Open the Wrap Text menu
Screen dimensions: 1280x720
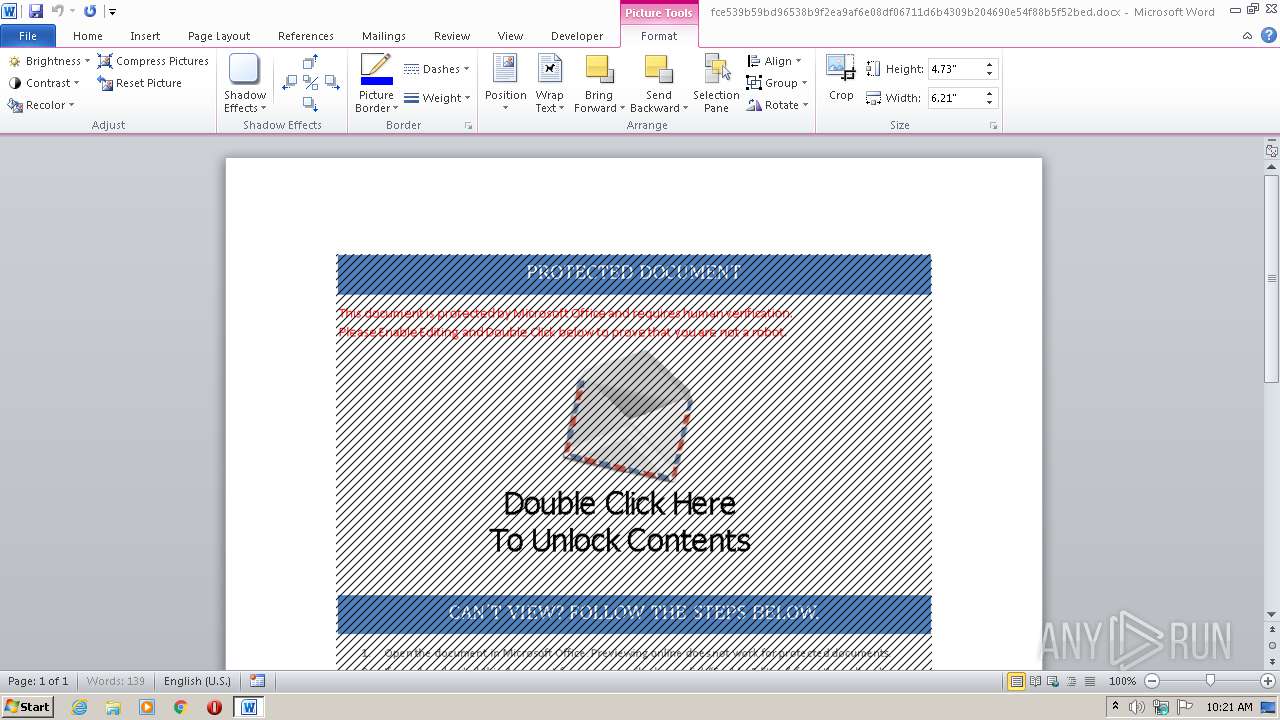pyautogui.click(x=549, y=84)
